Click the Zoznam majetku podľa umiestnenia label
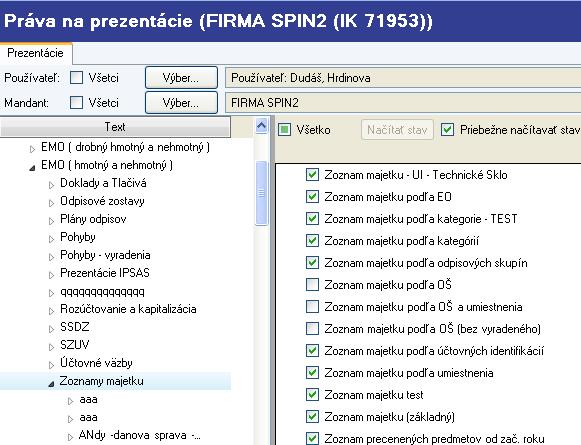 409,373
